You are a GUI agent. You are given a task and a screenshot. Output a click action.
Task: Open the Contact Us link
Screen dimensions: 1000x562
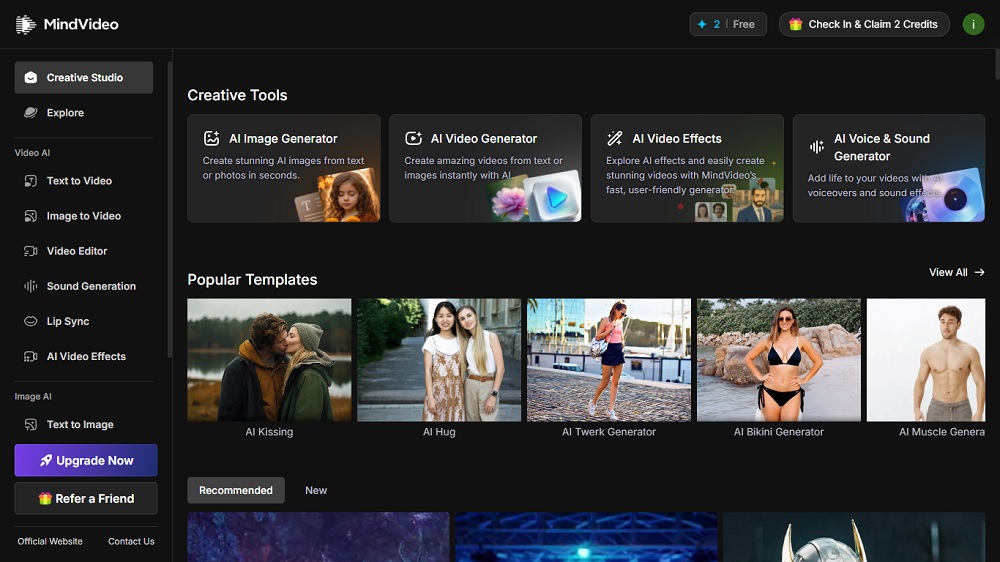coord(131,541)
